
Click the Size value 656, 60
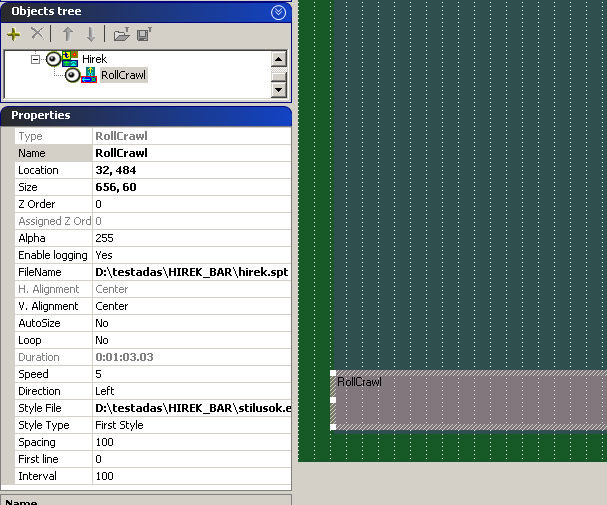click(x=192, y=187)
